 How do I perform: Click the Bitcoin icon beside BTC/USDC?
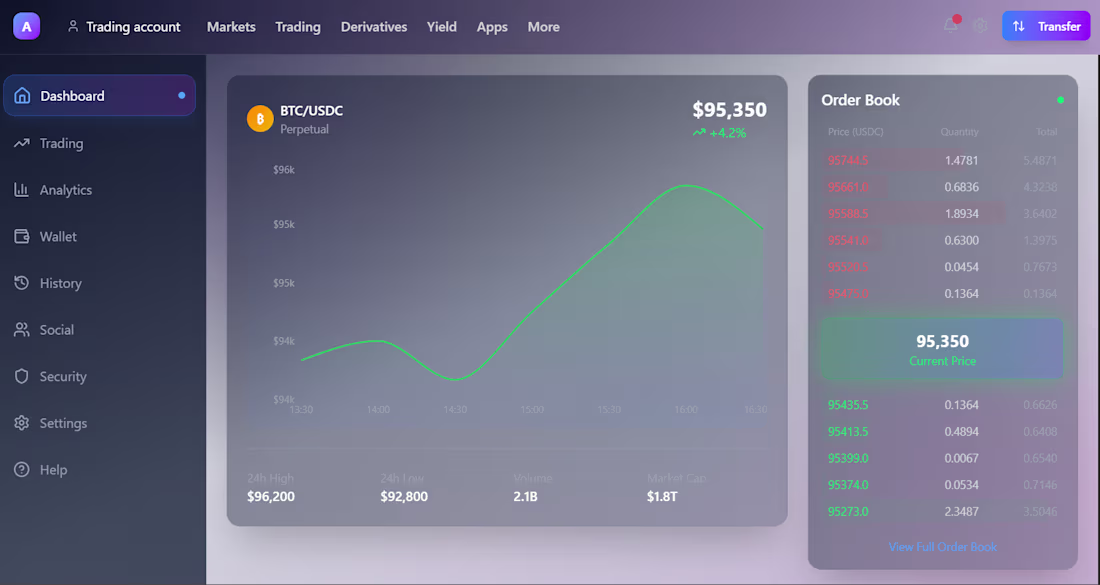pyautogui.click(x=260, y=118)
